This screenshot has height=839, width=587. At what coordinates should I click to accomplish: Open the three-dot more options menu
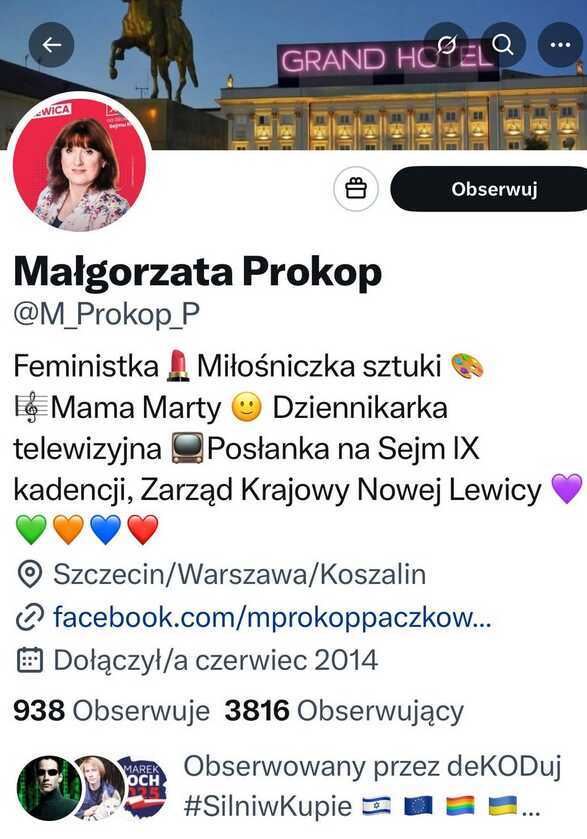click(560, 45)
